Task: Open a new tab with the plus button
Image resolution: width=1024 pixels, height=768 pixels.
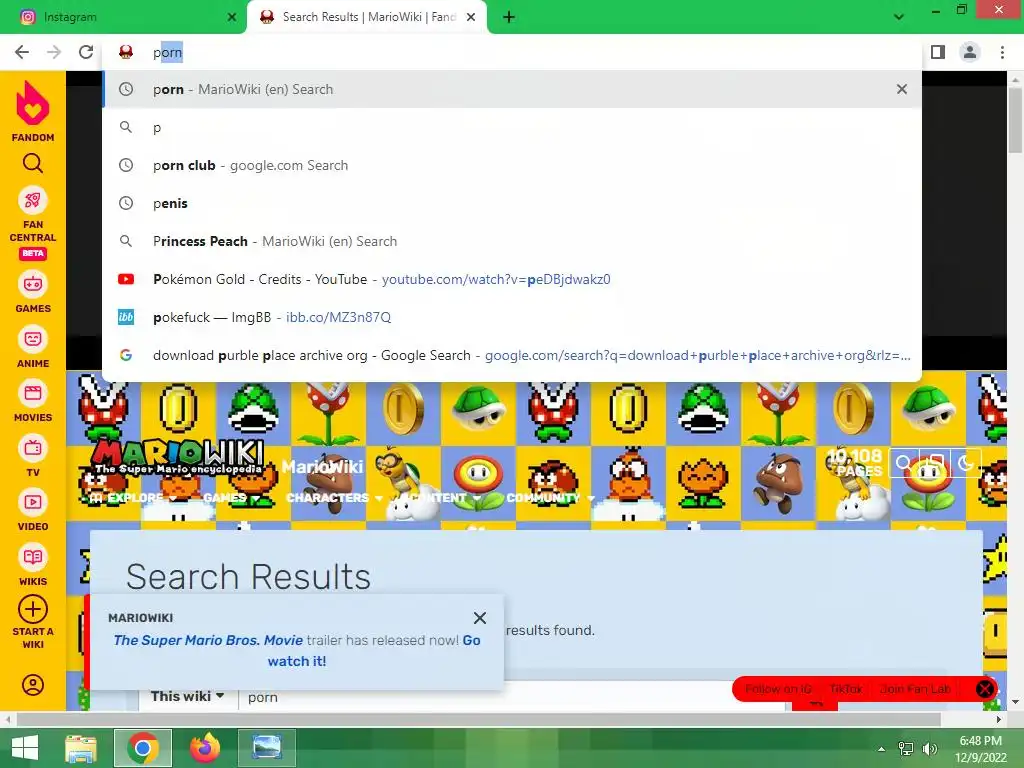Action: (x=509, y=18)
